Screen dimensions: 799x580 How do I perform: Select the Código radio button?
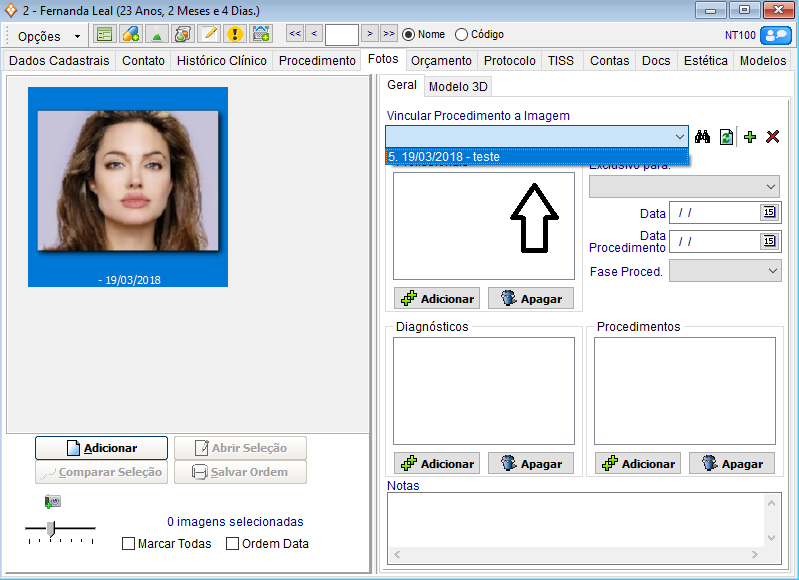point(461,34)
